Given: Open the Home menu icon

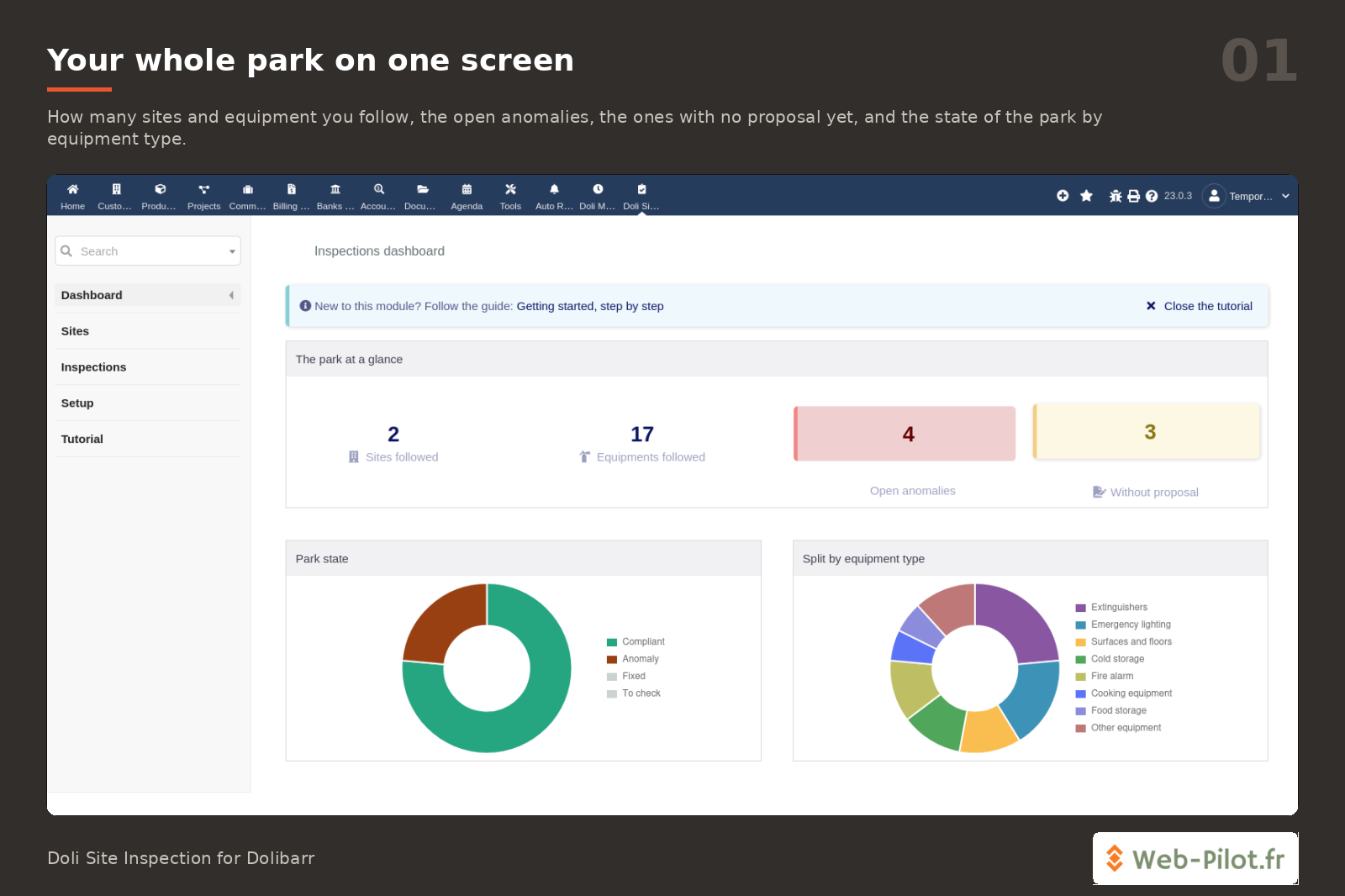Looking at the screenshot, I should 72,190.
